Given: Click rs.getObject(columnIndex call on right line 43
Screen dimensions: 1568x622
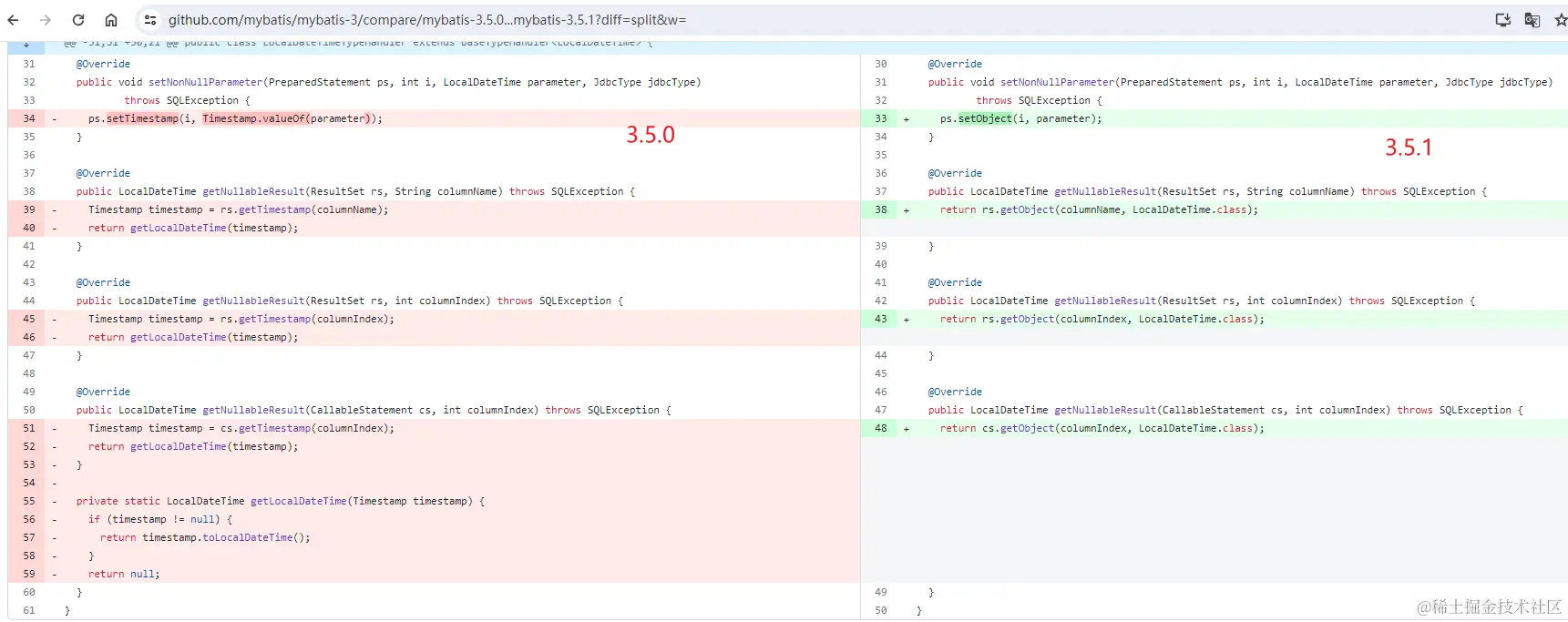Looking at the screenshot, I should [1123, 319].
